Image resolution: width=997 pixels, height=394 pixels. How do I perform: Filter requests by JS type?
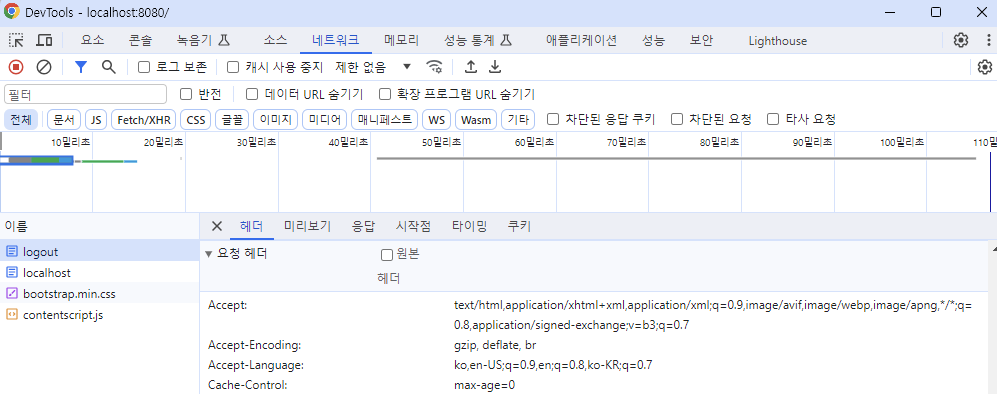pyautogui.click(x=96, y=119)
